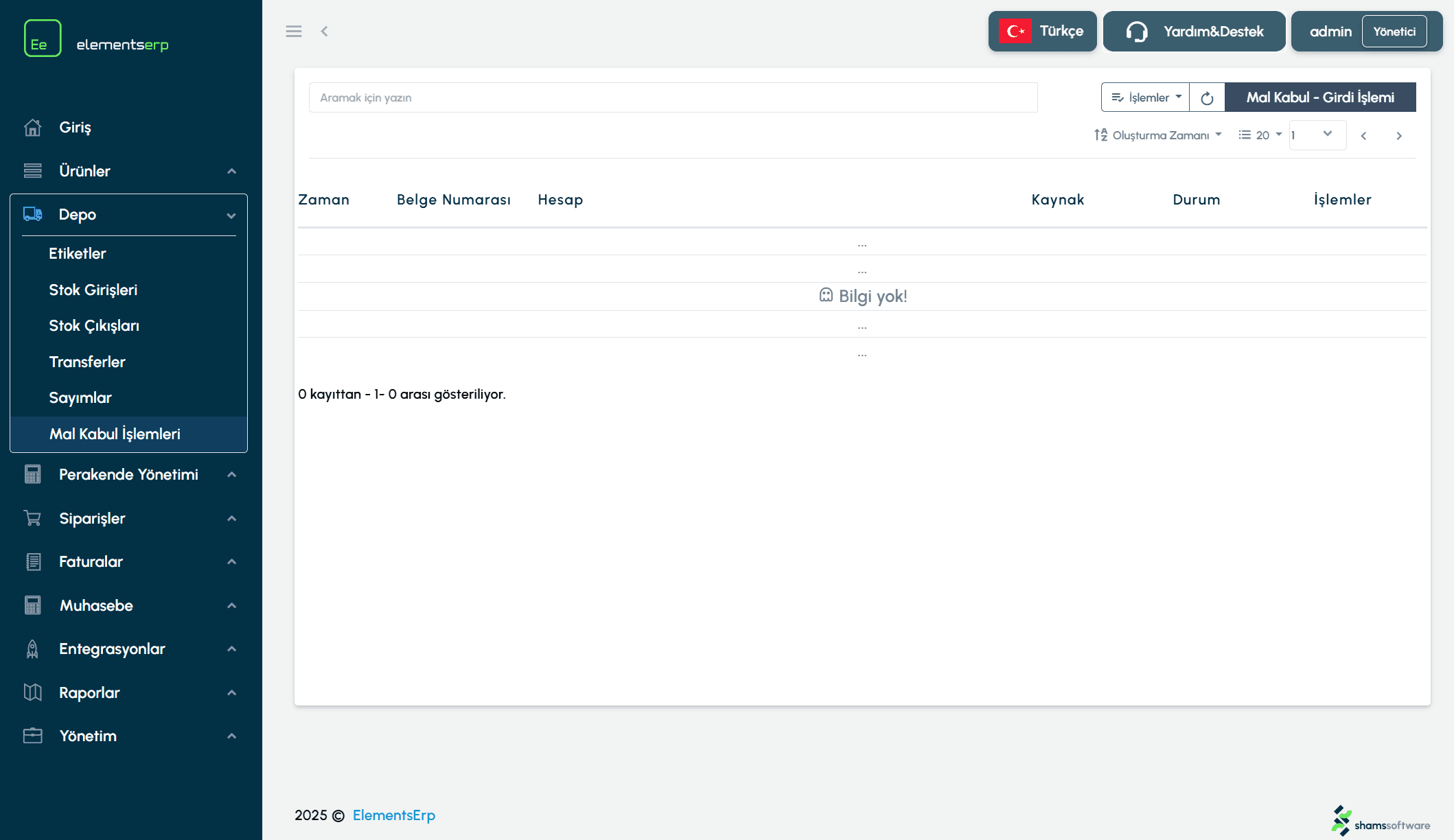This screenshot has height=840, width=1454.
Task: Open the page number select box
Action: (x=1316, y=135)
